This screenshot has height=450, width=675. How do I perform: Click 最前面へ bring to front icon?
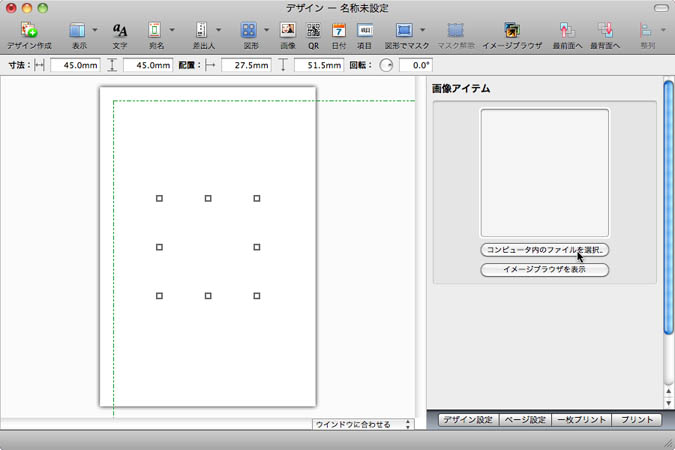(567, 31)
